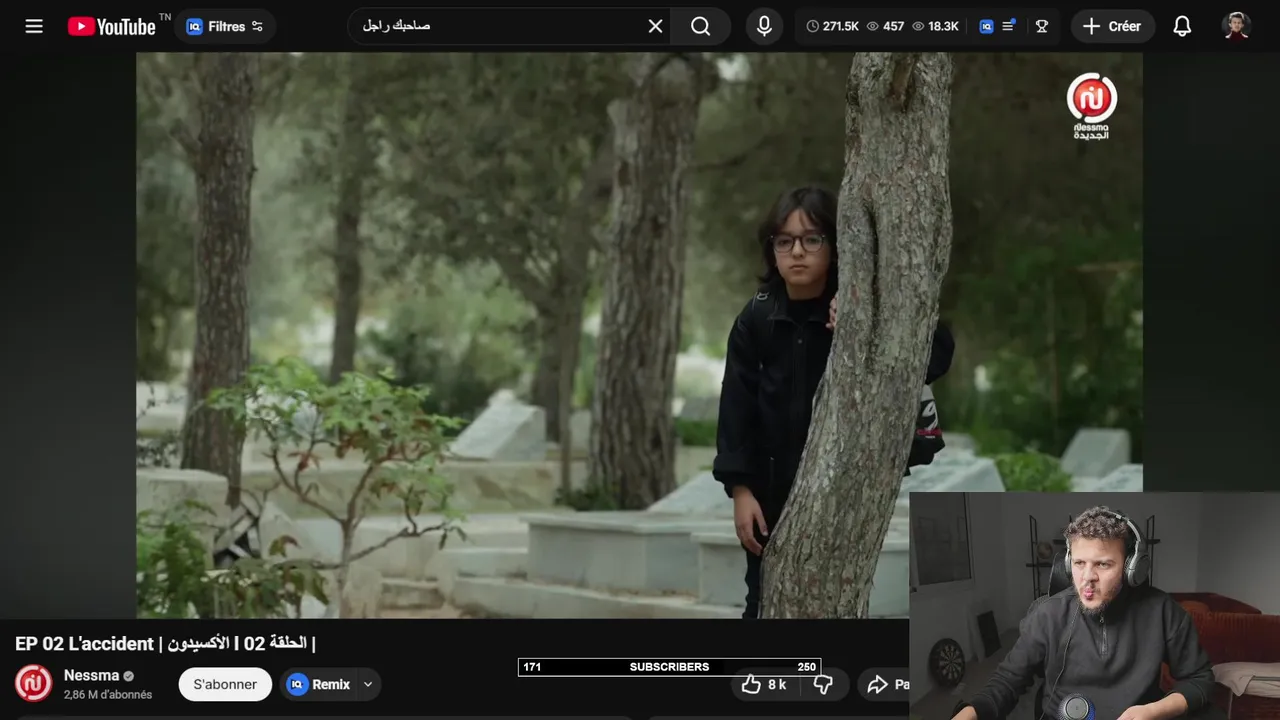Click the S'abonner button

(x=225, y=684)
